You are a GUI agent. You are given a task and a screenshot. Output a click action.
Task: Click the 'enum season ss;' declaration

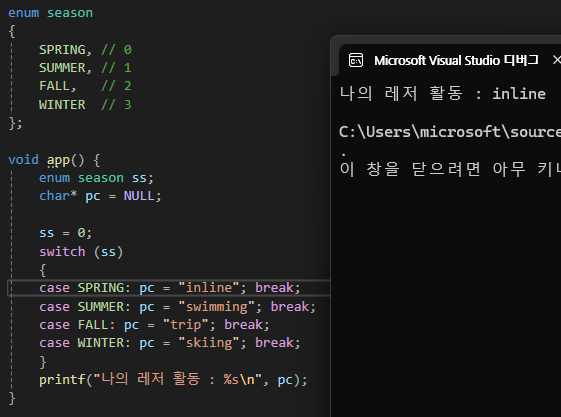96,178
